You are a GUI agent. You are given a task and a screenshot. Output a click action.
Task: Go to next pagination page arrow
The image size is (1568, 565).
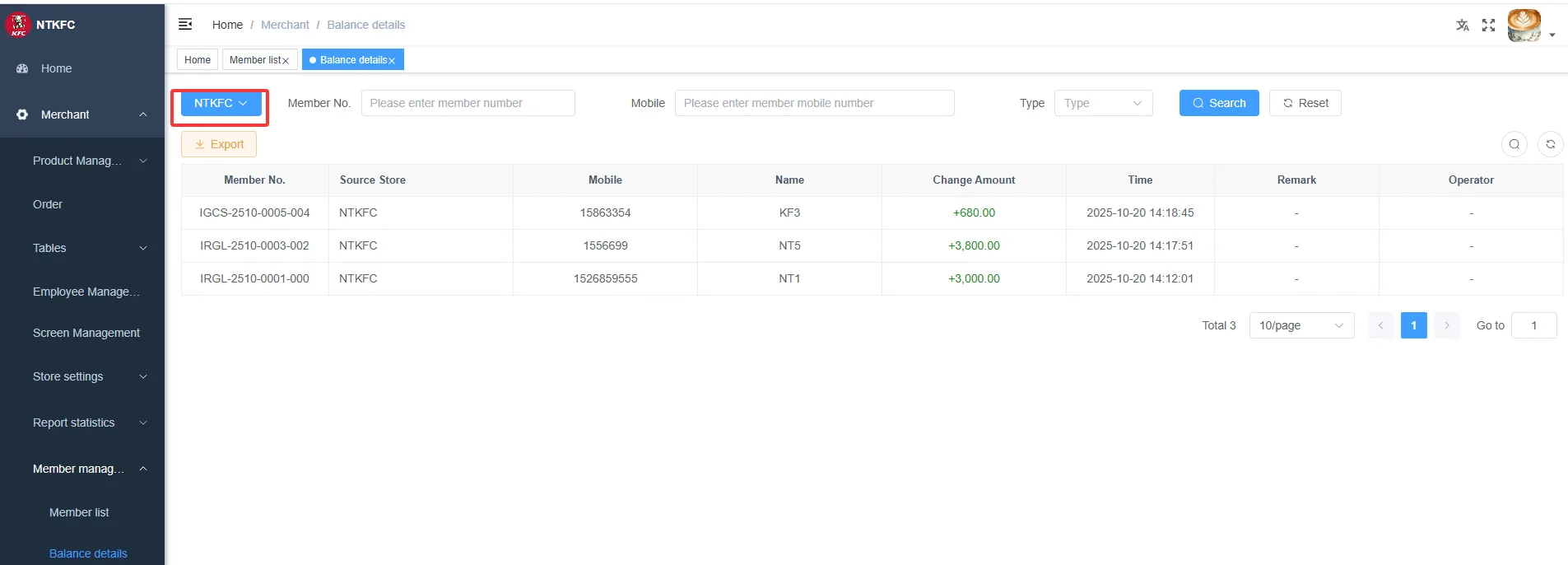(x=1446, y=325)
